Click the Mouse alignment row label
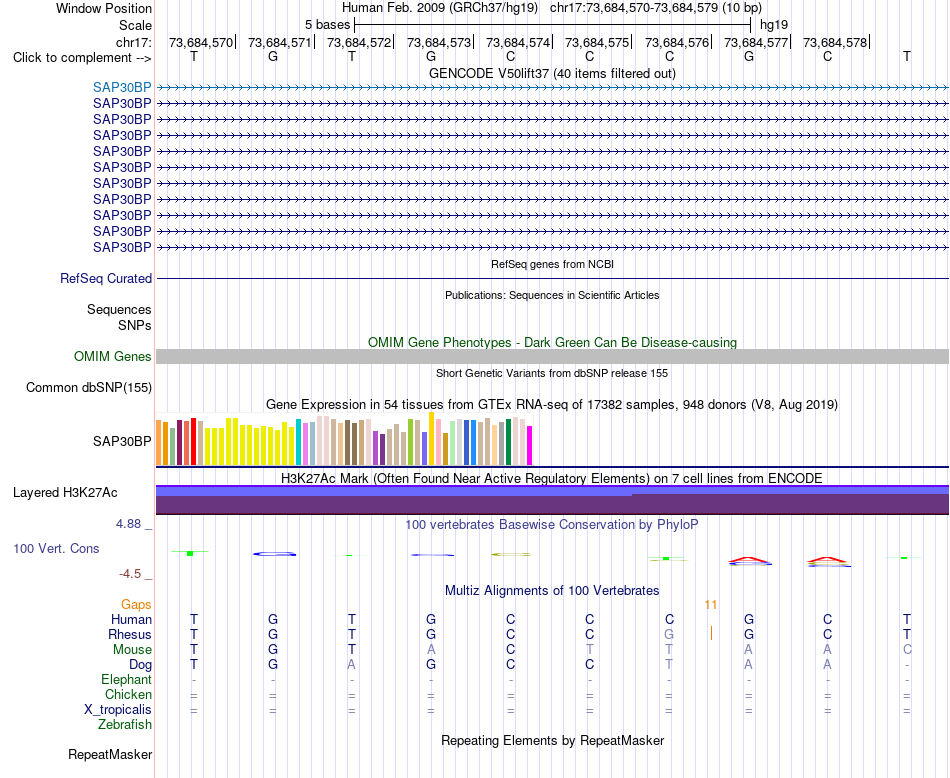This screenshot has height=778, width=950. coord(132,650)
